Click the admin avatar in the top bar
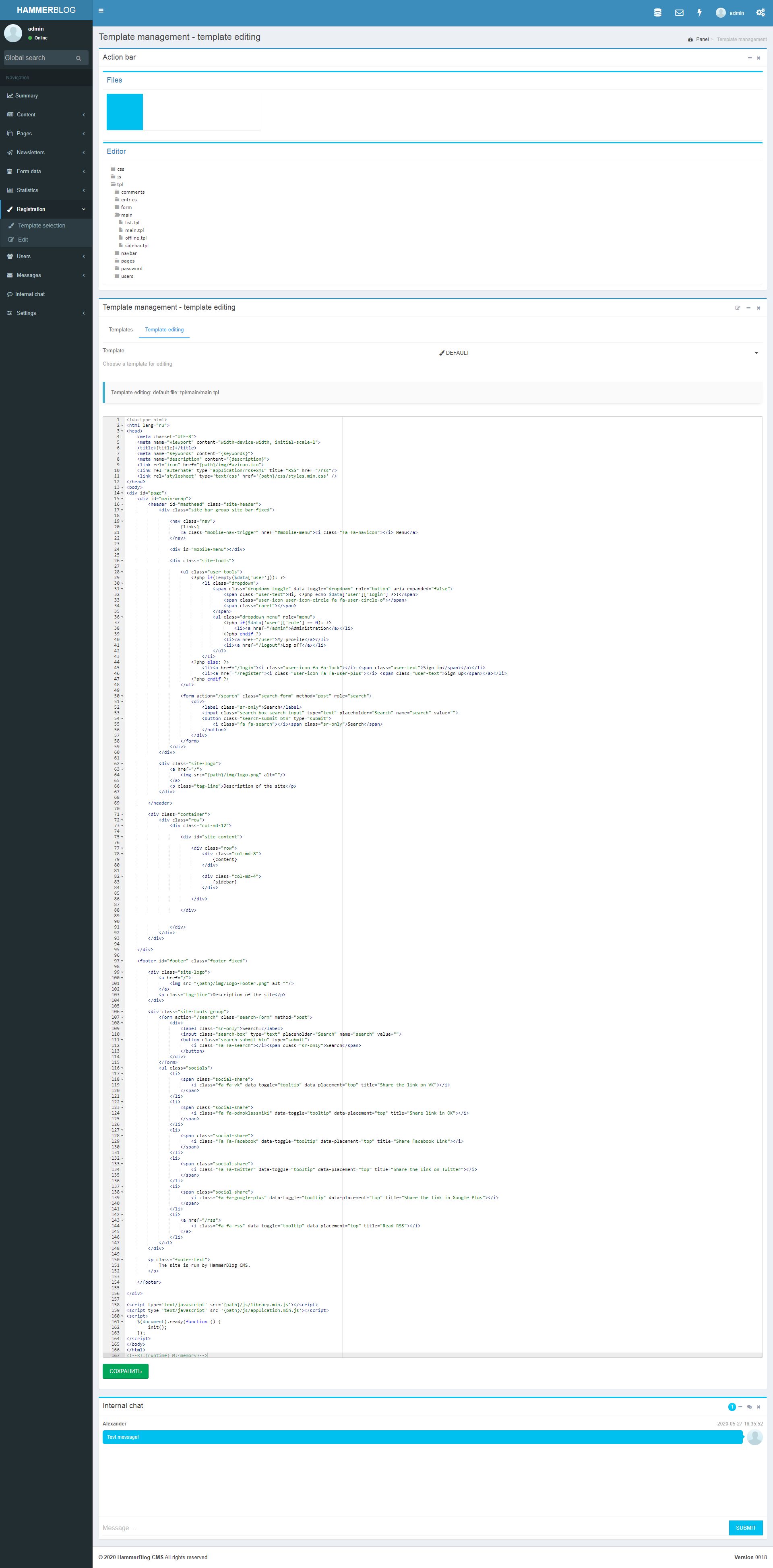Image resolution: width=773 pixels, height=1568 pixels. point(721,13)
